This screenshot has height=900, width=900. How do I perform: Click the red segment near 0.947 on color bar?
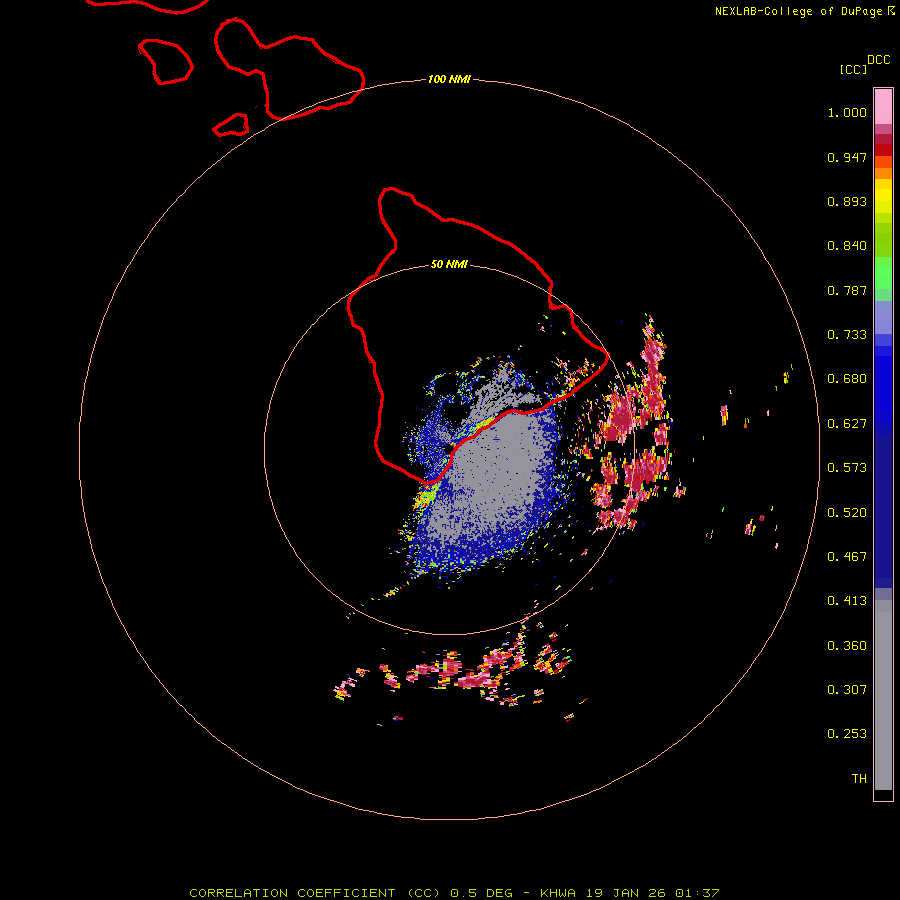click(x=883, y=150)
